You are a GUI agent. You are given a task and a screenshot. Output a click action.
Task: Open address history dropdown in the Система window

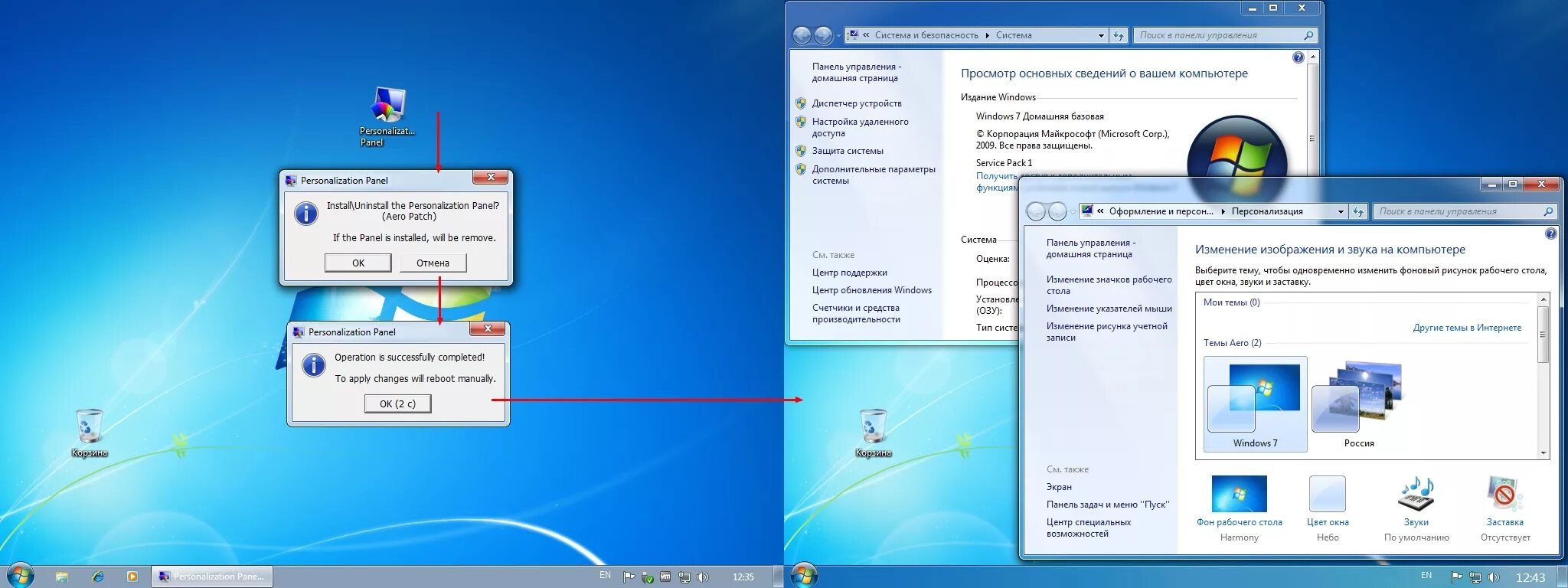[x=1101, y=35]
